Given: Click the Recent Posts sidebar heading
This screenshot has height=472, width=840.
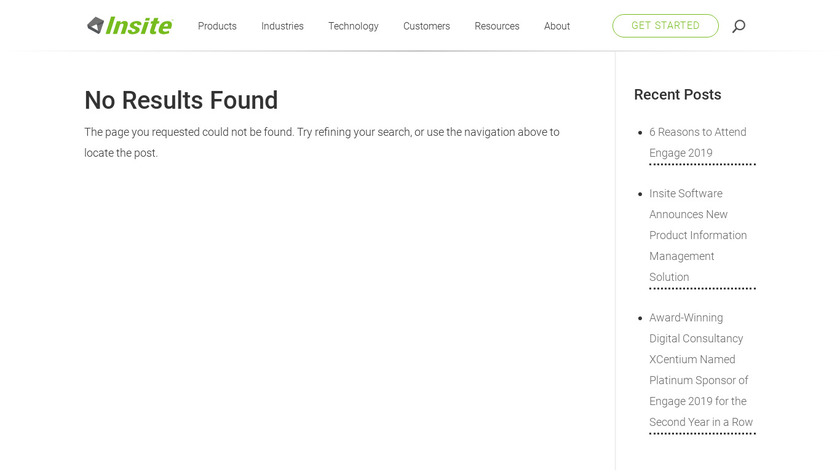Looking at the screenshot, I should [x=677, y=95].
